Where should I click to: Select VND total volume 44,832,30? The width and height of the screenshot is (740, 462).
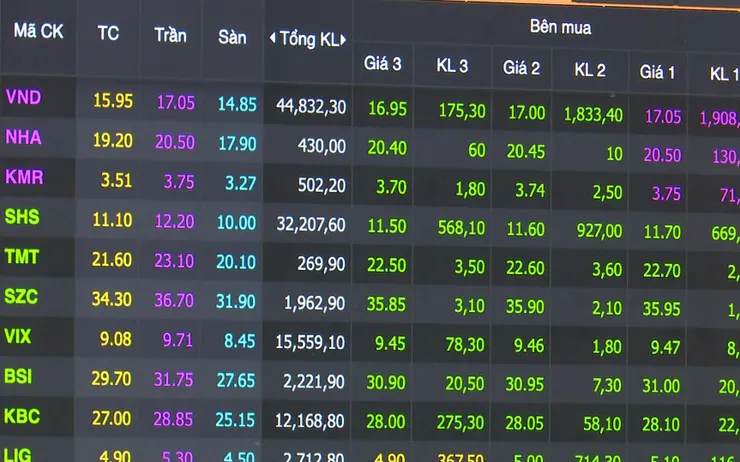tap(311, 107)
